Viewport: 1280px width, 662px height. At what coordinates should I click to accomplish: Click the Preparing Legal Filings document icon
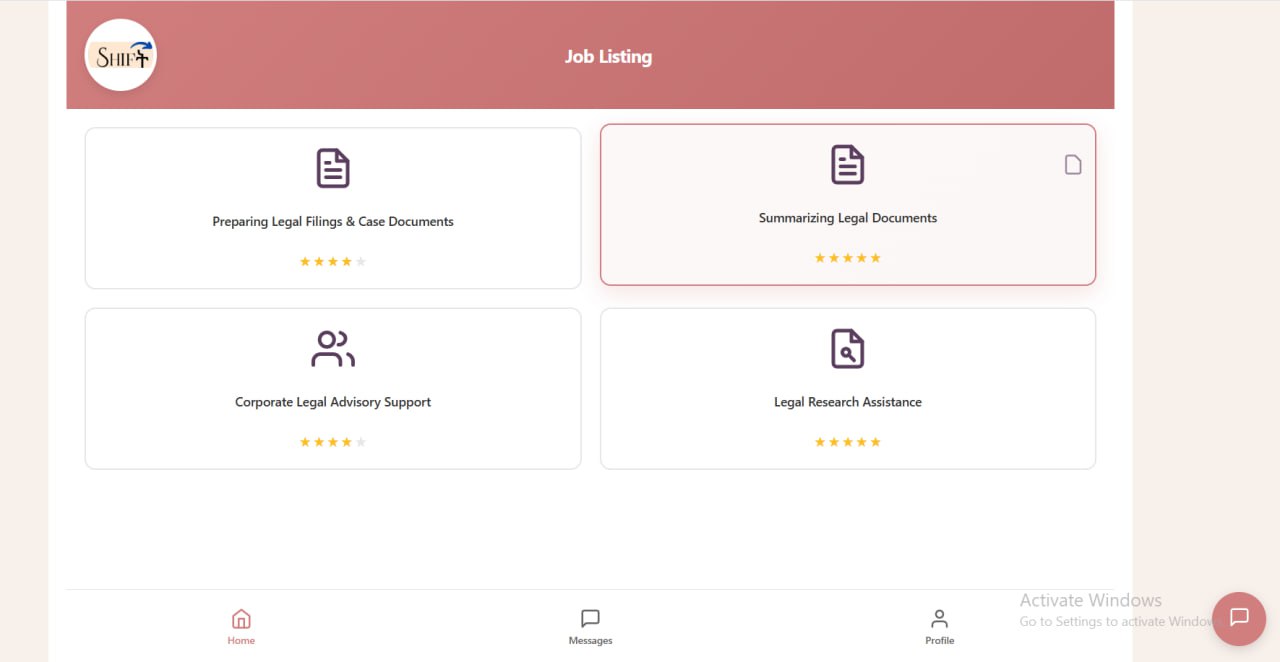coord(333,168)
